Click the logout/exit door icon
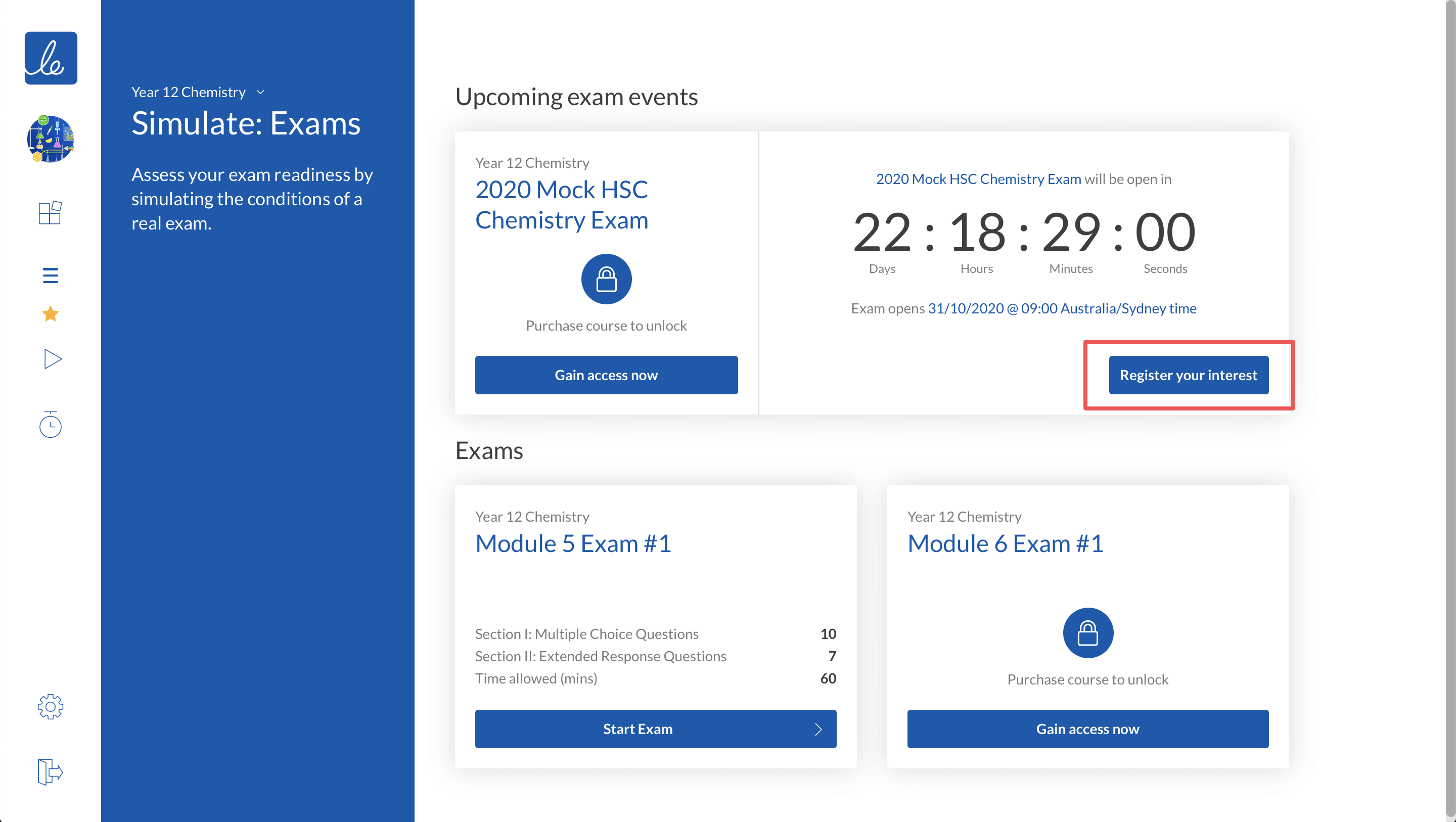 (x=50, y=771)
